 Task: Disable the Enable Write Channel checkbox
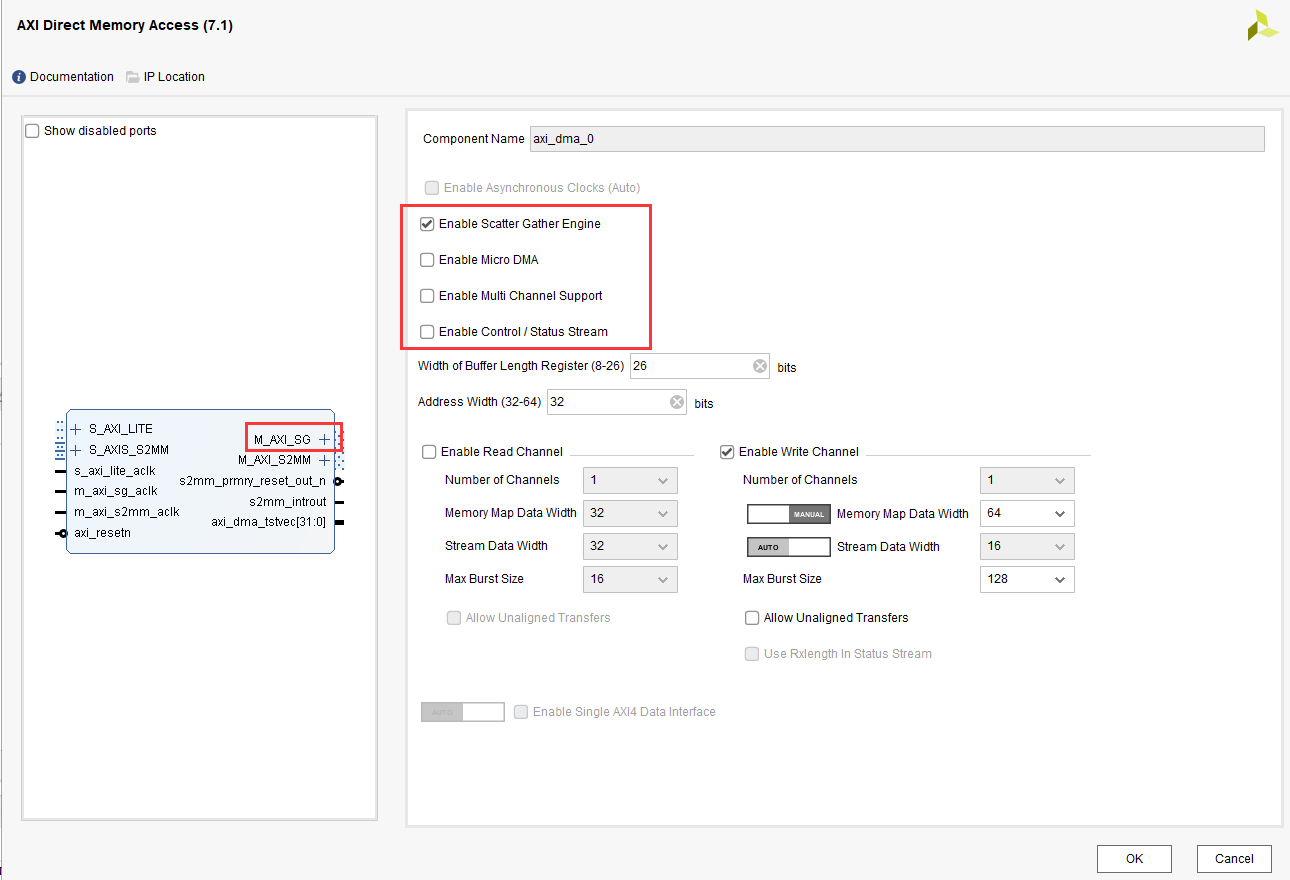[727, 452]
